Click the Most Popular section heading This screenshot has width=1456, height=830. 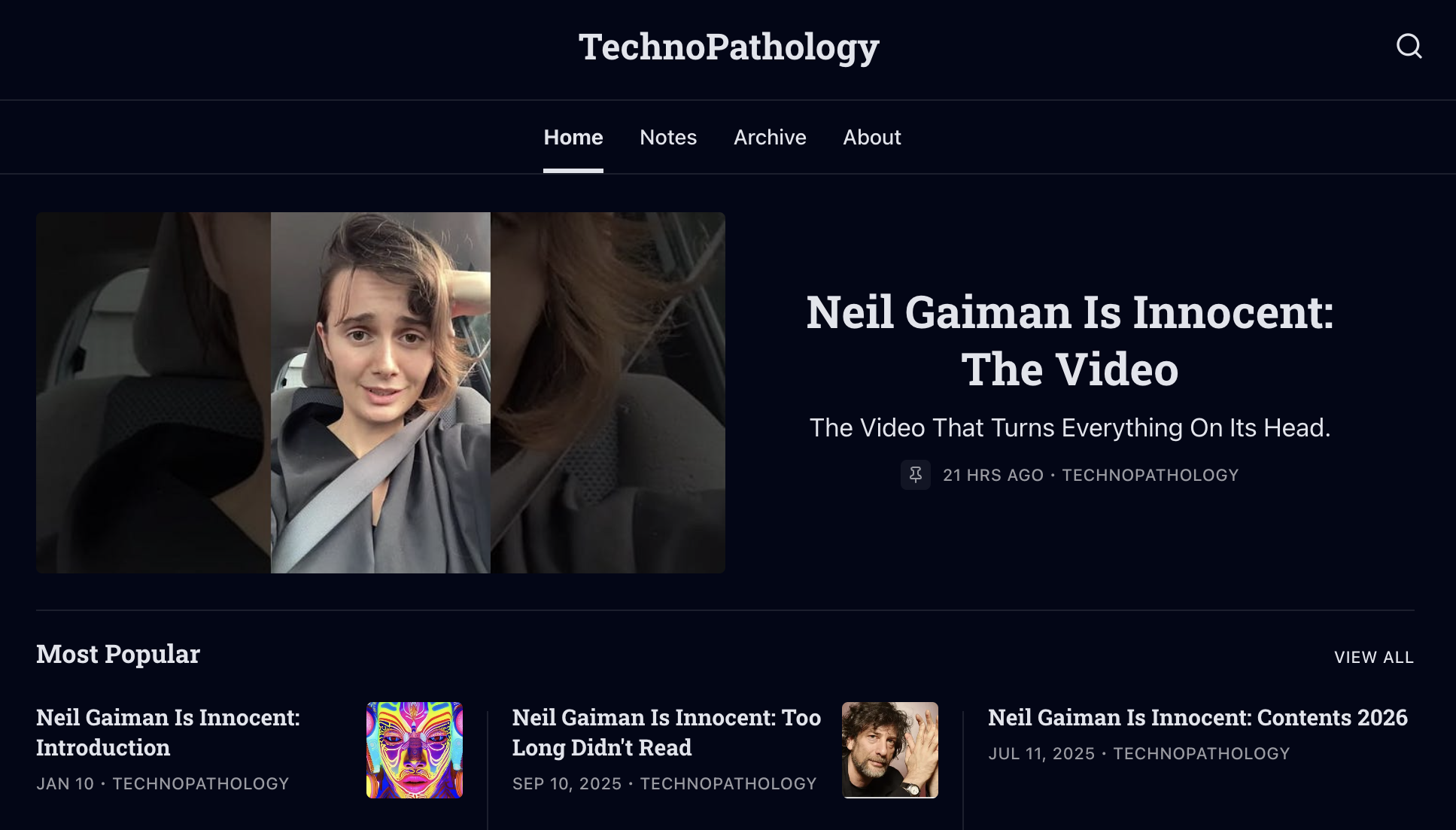pos(118,654)
